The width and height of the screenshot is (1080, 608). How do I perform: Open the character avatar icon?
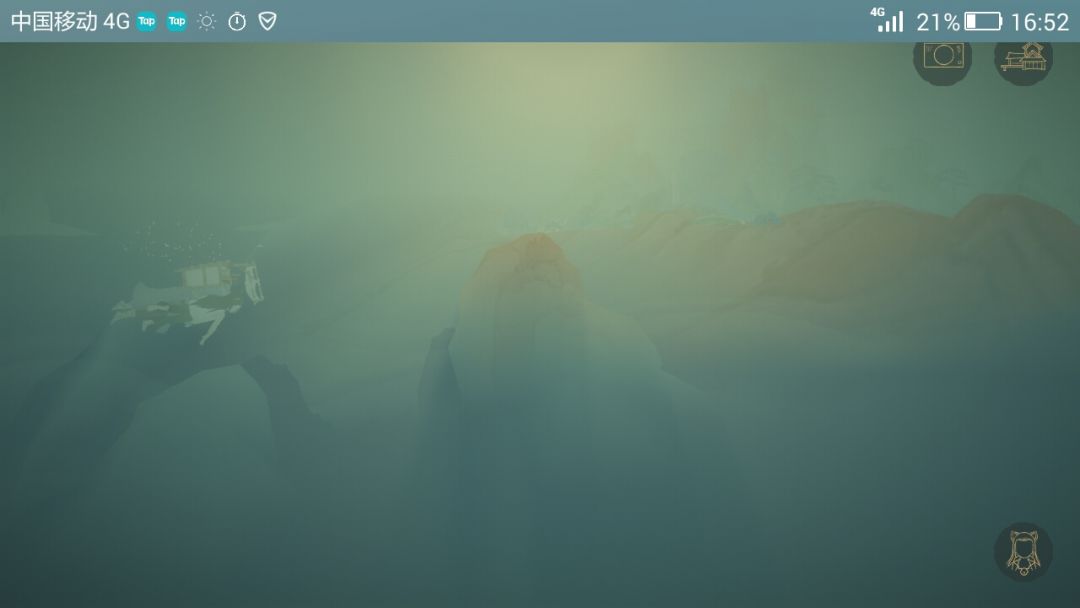1024,552
